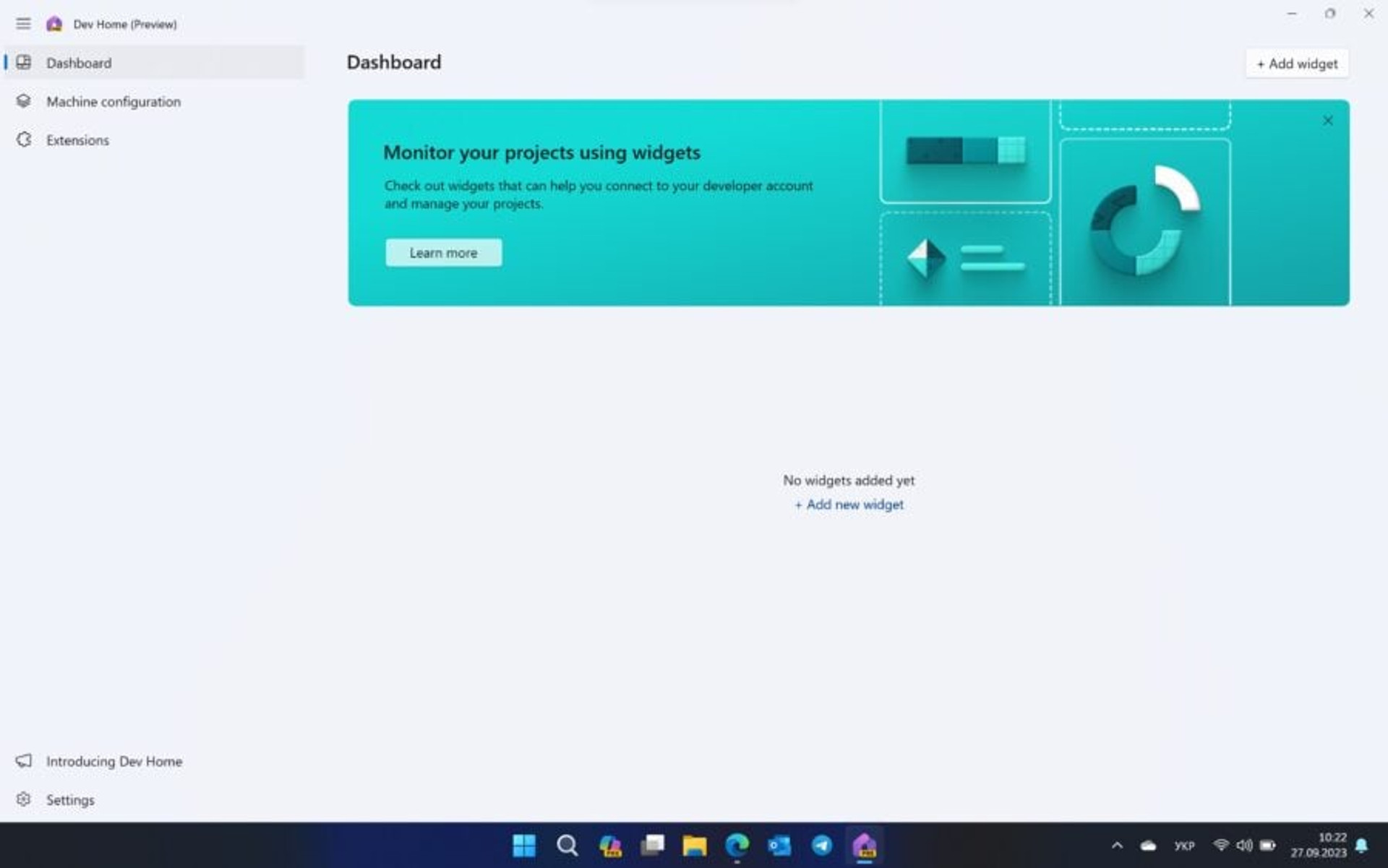Open Telegram from taskbar
Viewport: 1388px width, 868px height.
822,845
